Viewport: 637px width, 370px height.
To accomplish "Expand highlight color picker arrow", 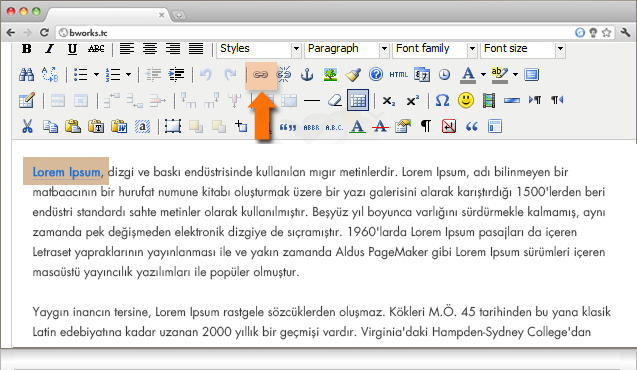I will click(x=515, y=75).
